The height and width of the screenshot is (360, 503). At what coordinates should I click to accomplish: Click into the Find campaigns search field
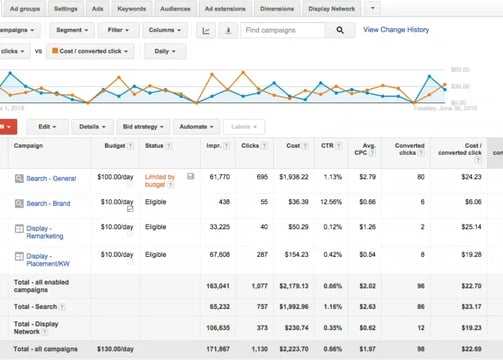click(283, 30)
